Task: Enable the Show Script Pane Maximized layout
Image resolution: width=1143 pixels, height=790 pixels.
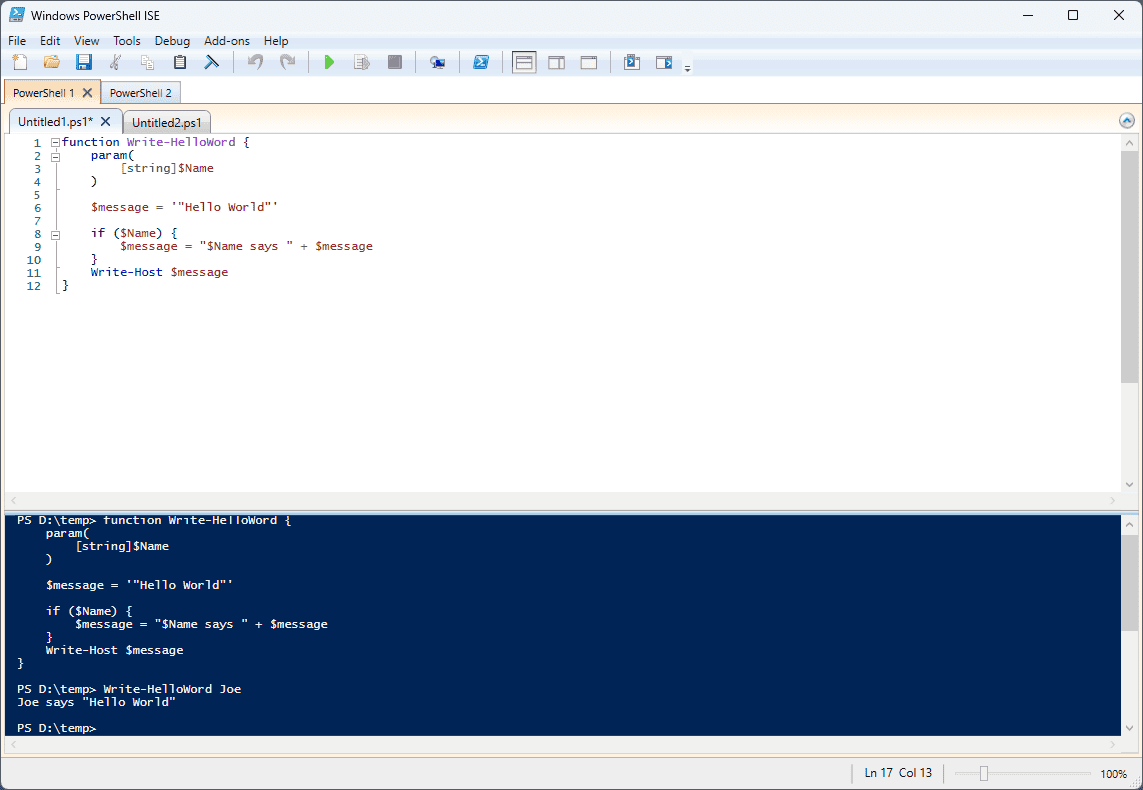Action: click(x=588, y=62)
